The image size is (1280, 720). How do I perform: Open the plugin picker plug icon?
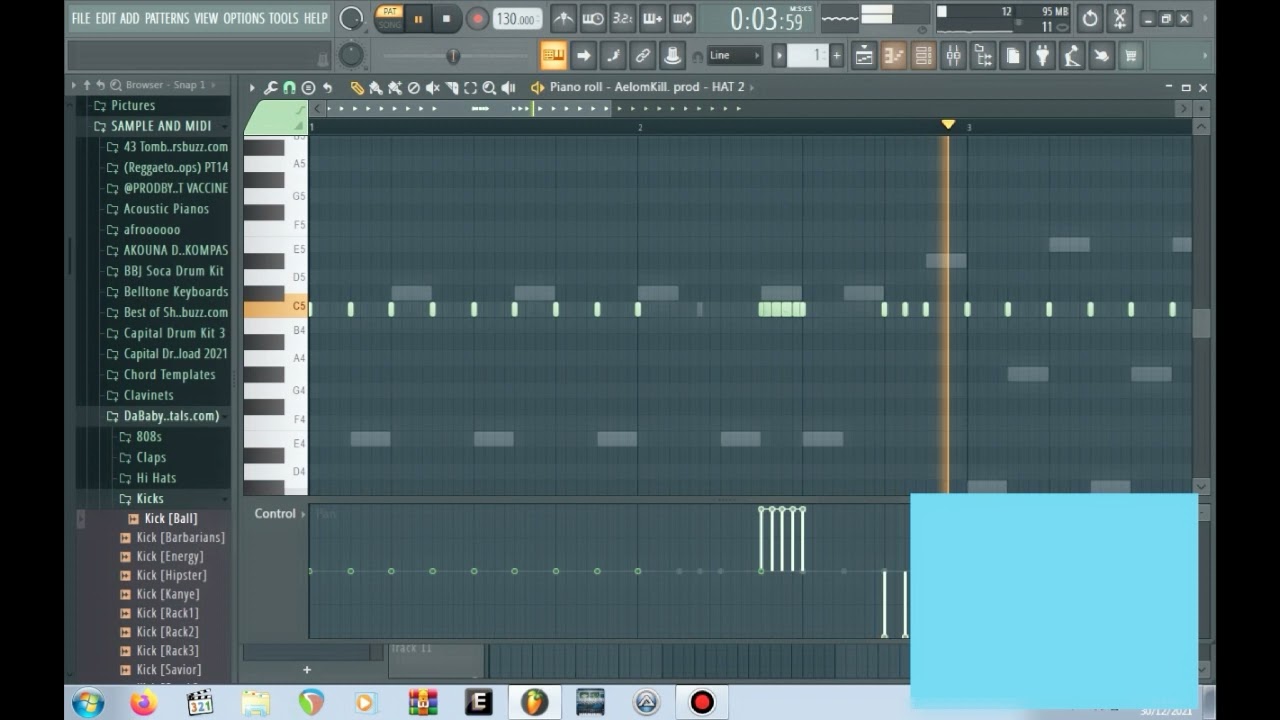(1042, 56)
